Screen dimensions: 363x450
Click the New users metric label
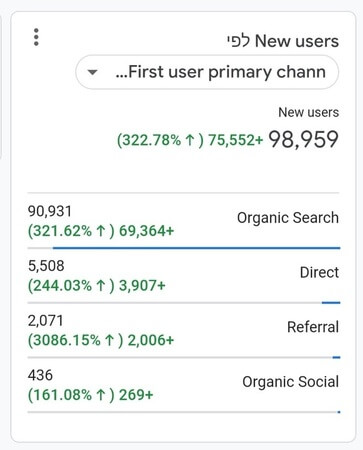308,112
